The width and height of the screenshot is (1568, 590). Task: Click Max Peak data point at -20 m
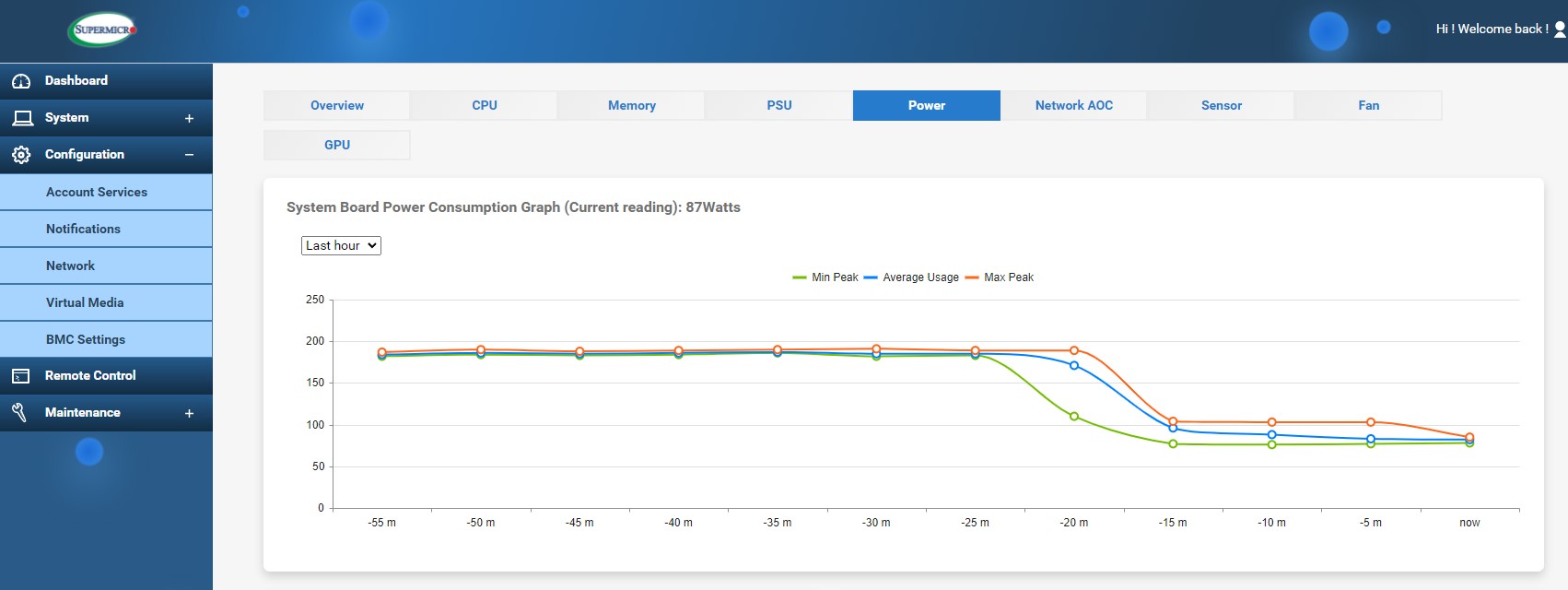coord(1074,350)
